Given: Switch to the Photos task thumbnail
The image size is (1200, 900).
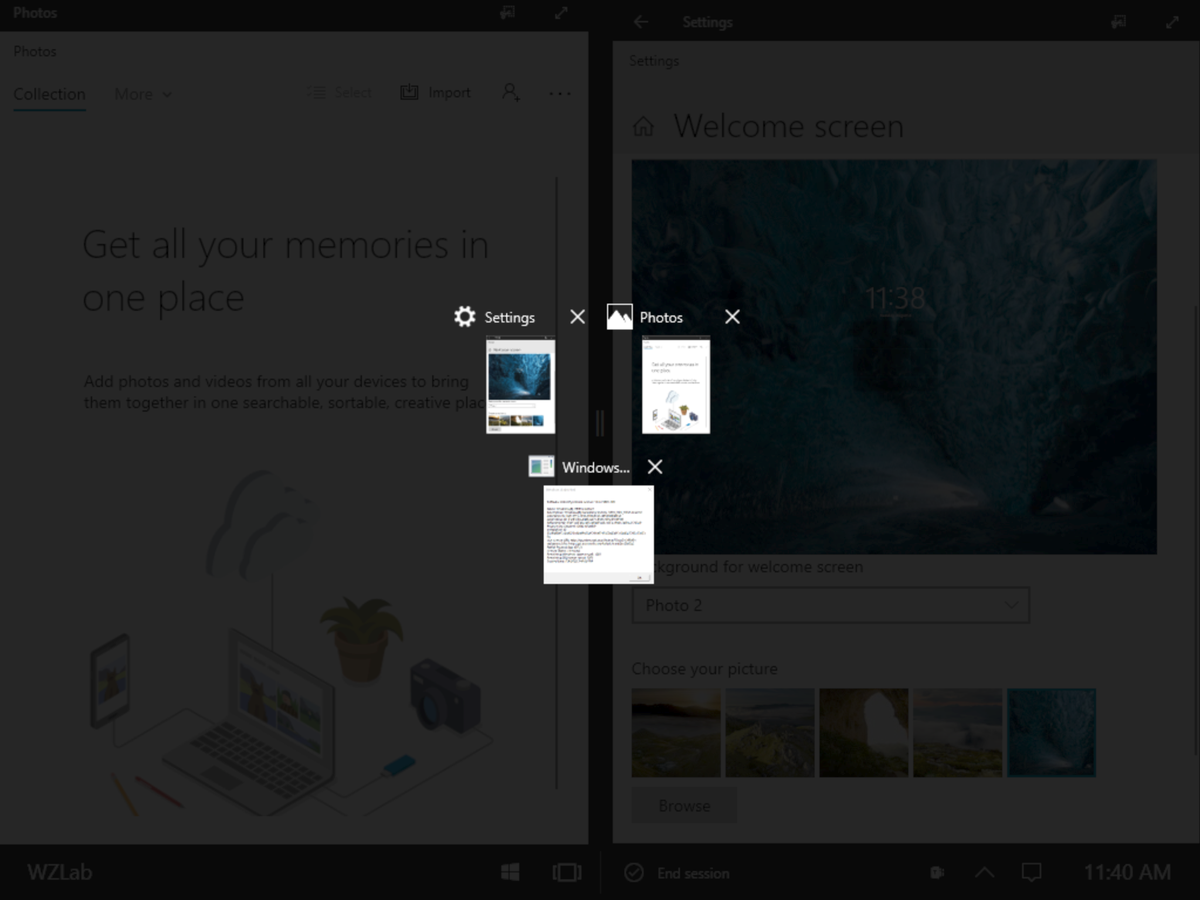Looking at the screenshot, I should [x=676, y=385].
